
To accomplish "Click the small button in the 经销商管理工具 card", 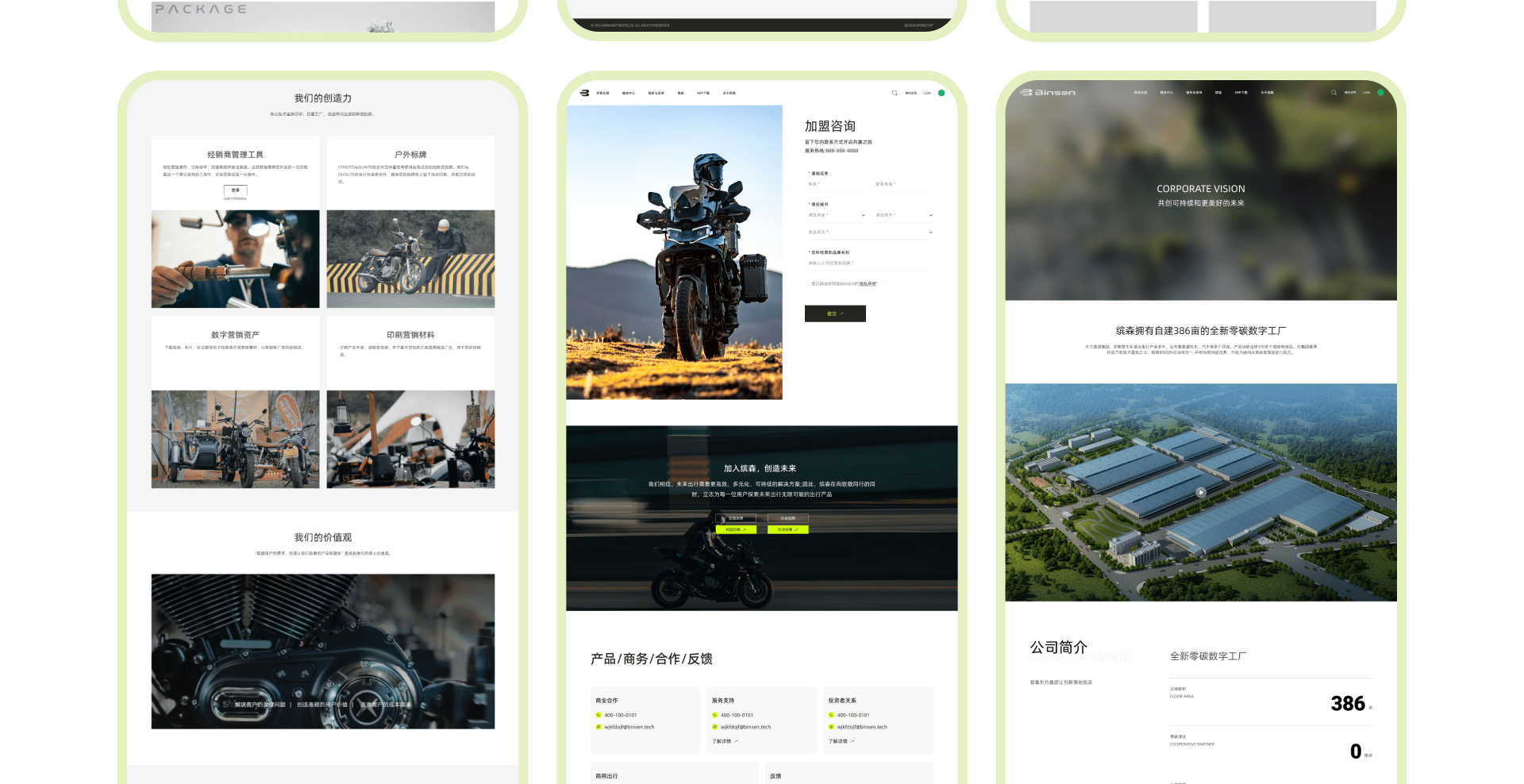I will [236, 190].
